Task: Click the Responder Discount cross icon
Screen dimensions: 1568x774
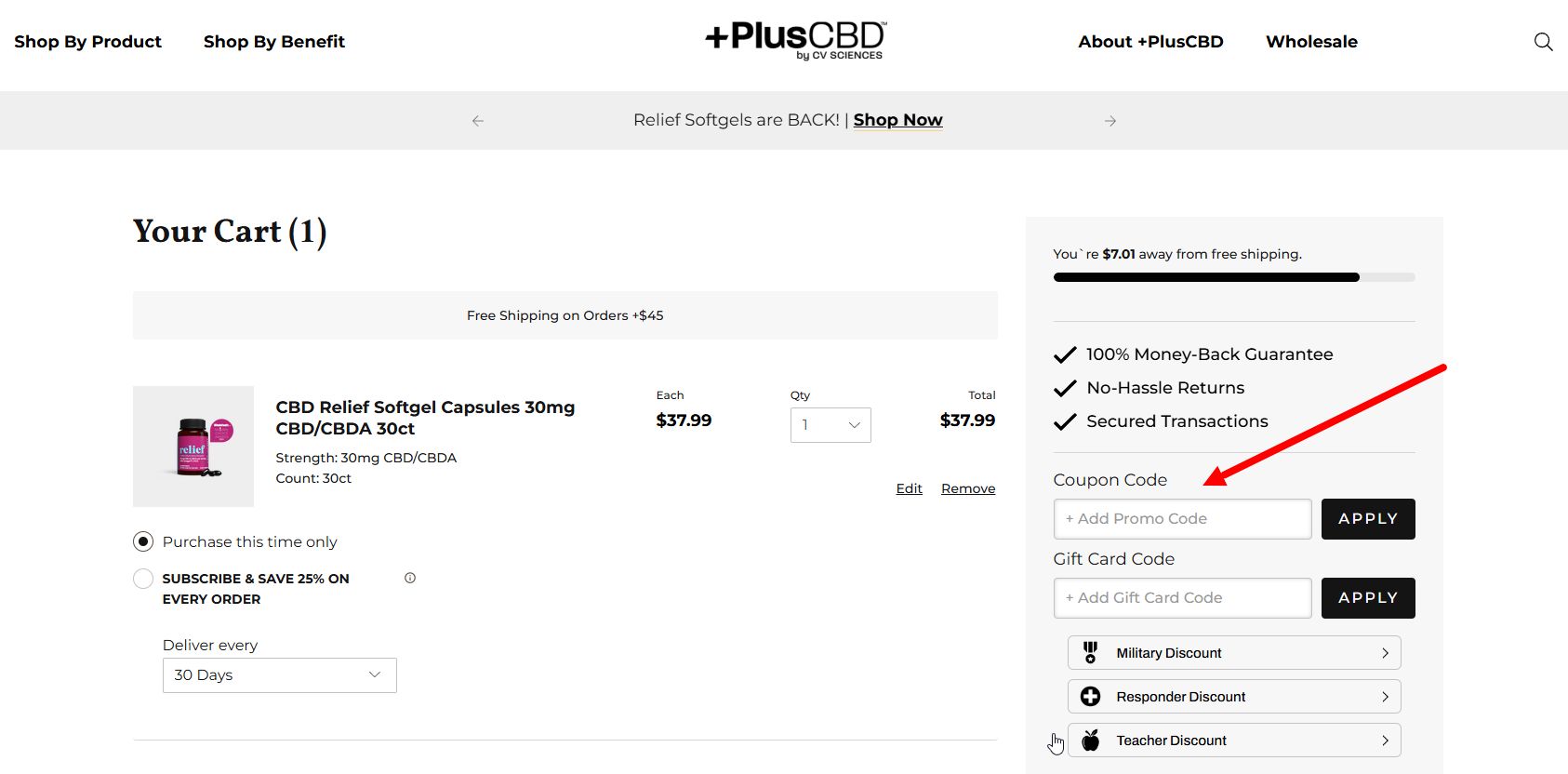Action: pyautogui.click(x=1090, y=696)
